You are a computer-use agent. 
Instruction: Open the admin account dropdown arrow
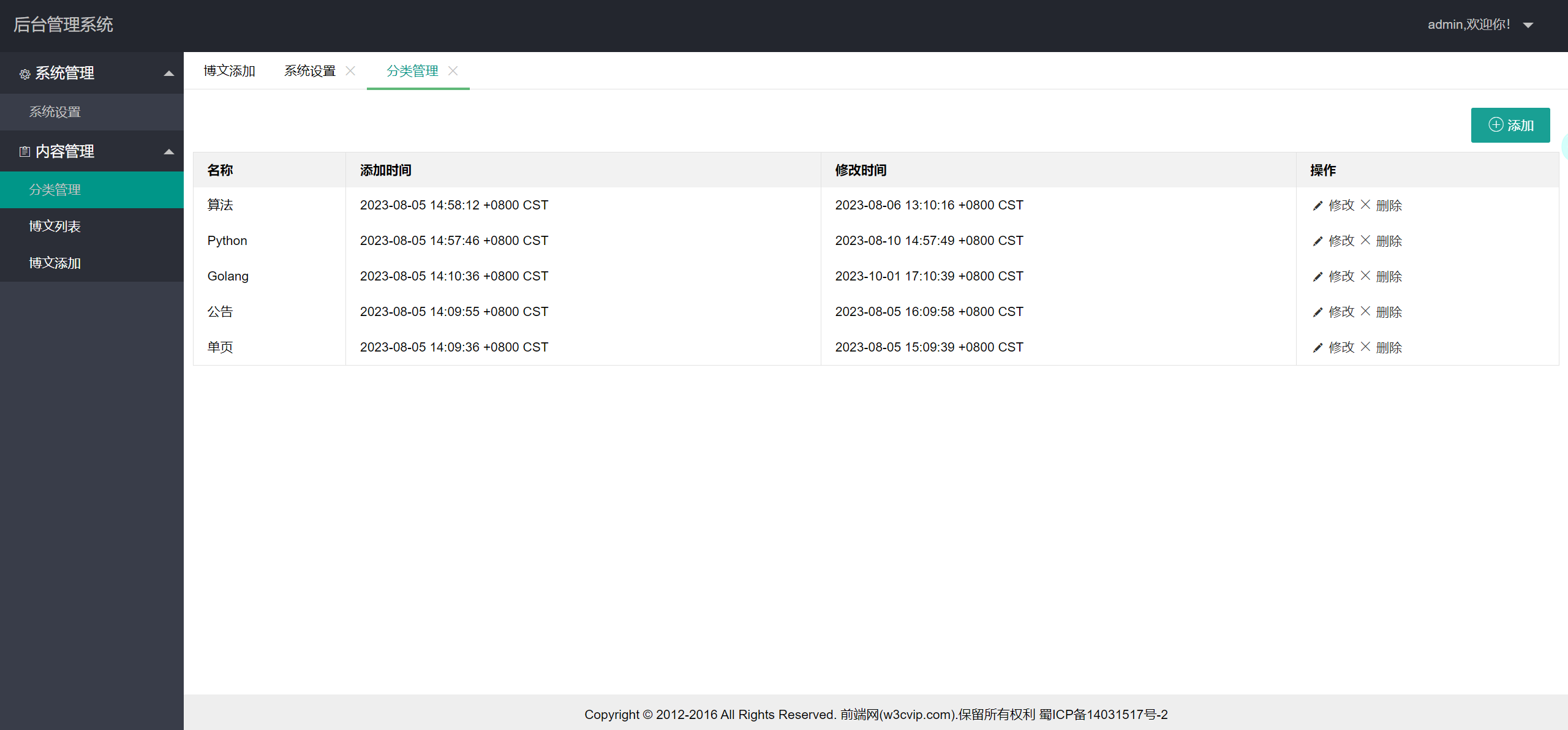pos(1529,25)
